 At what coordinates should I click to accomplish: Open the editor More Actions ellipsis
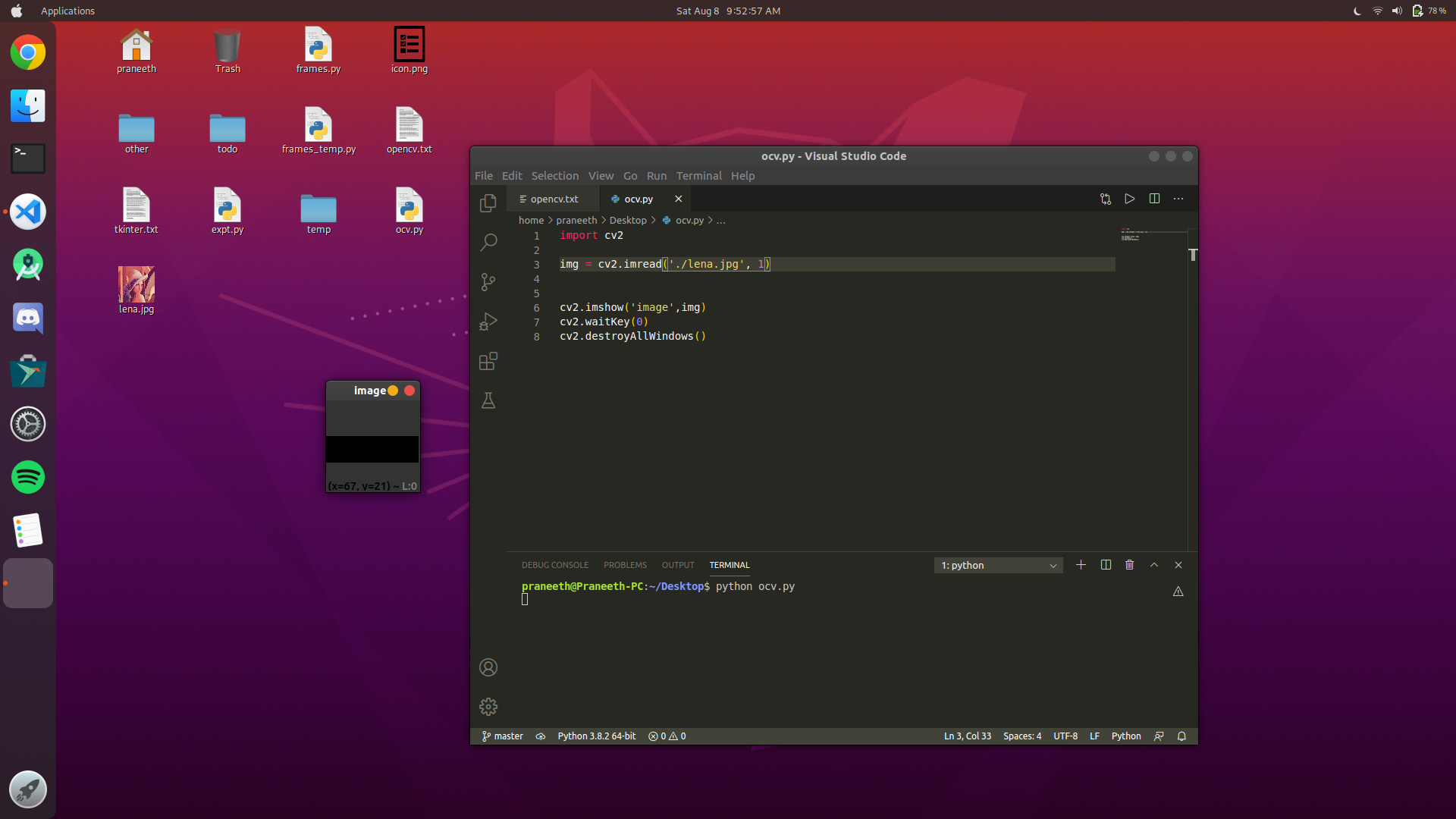[x=1178, y=199]
